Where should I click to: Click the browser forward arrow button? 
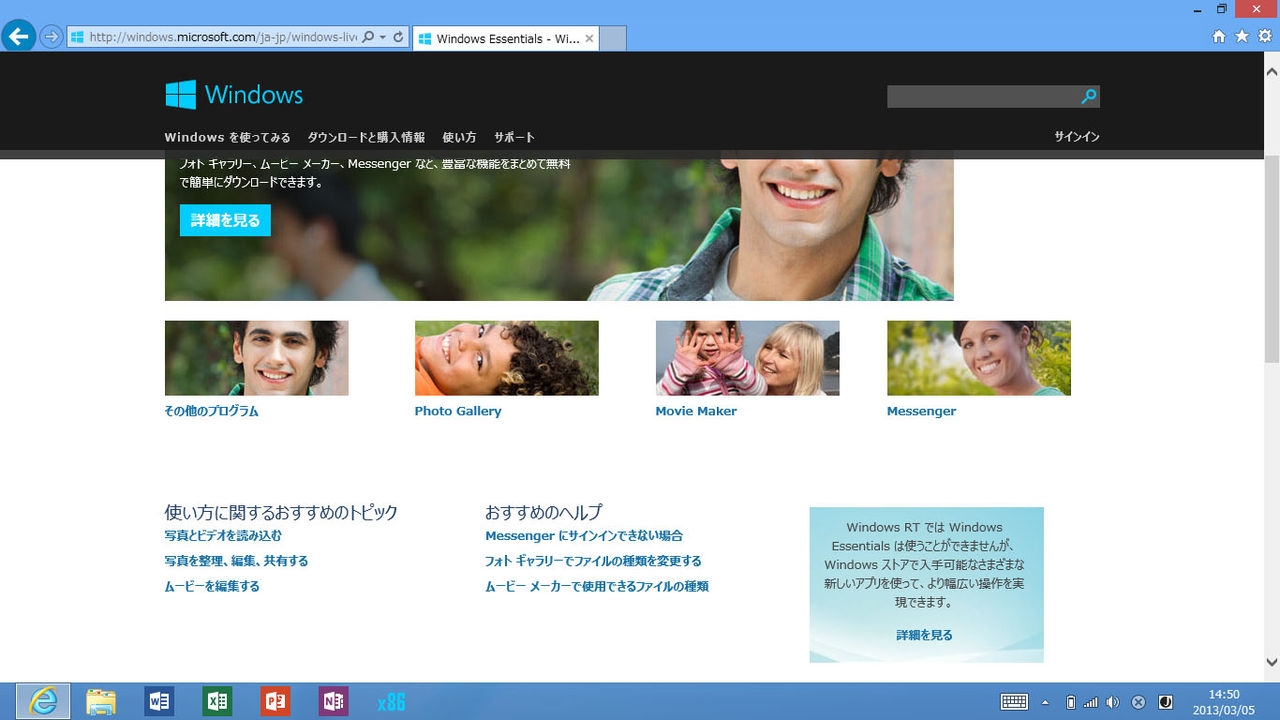coord(50,37)
